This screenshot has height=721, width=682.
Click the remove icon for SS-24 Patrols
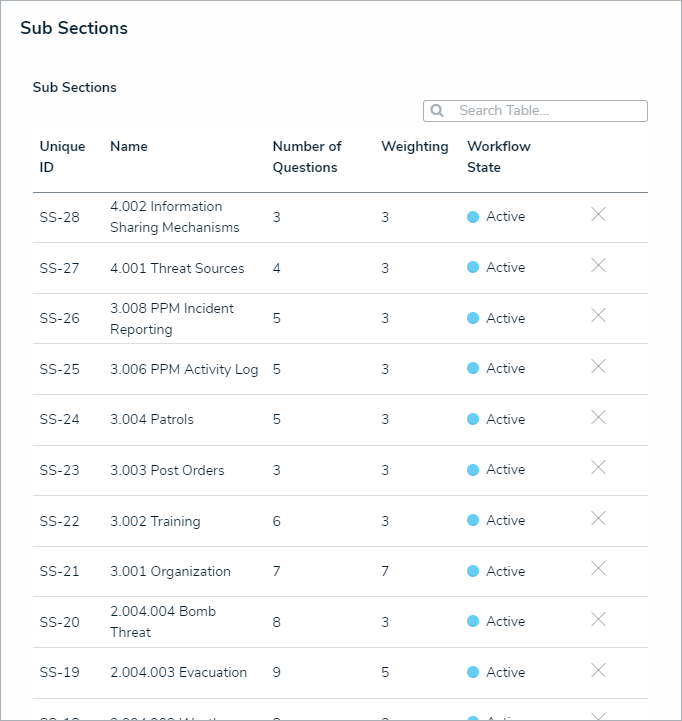tap(598, 417)
